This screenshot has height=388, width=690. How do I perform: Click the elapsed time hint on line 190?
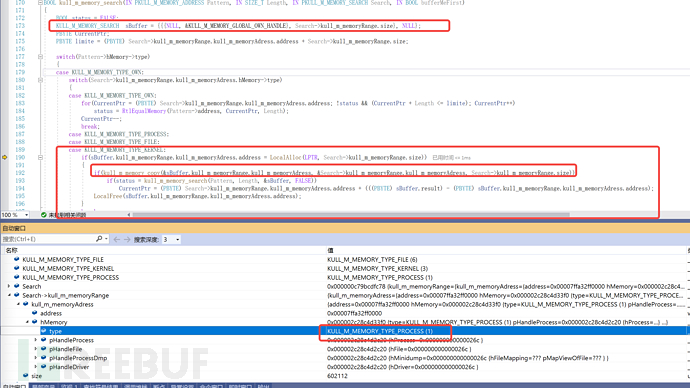451,157
